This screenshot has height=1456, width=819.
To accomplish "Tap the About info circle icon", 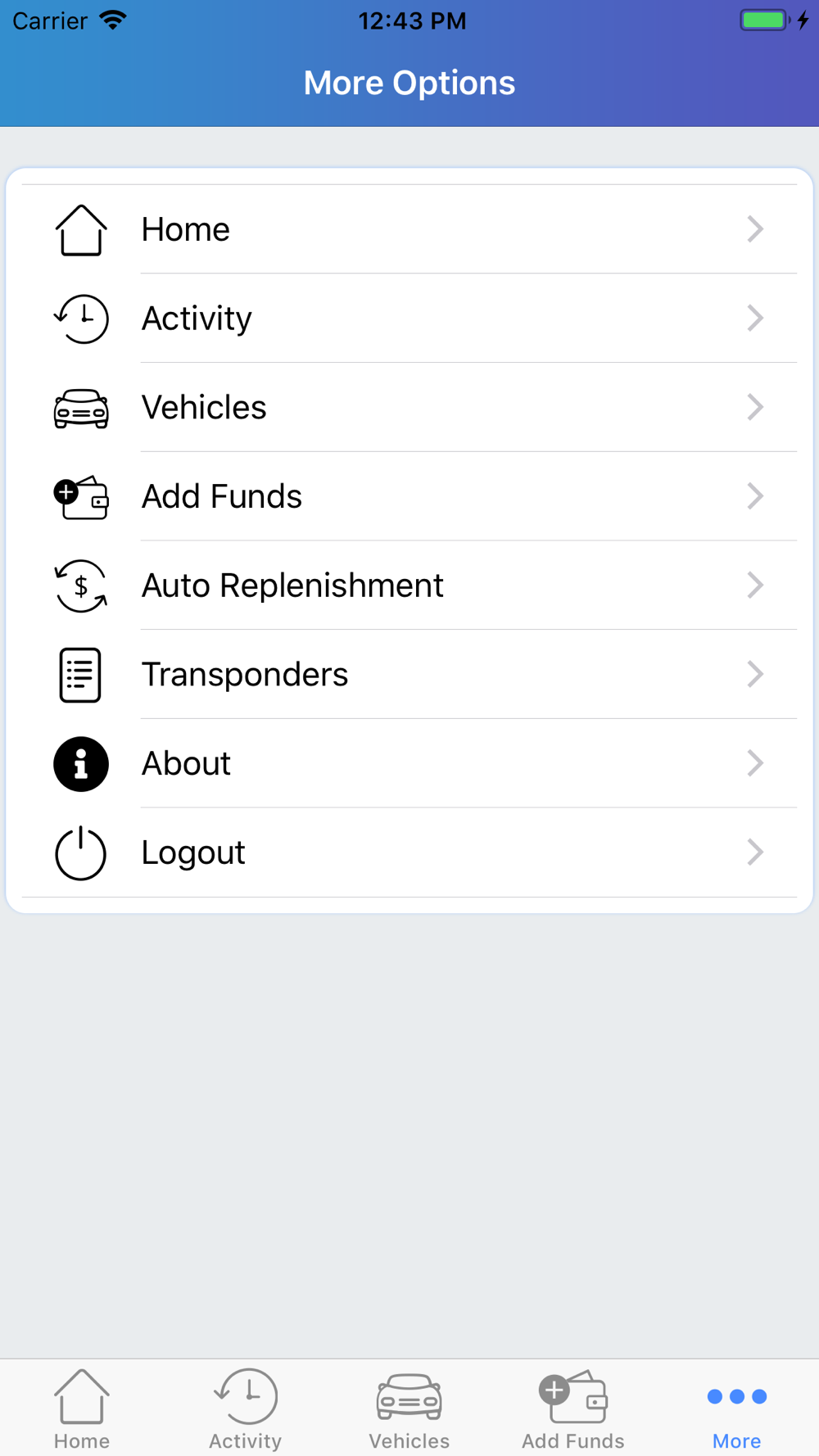I will click(81, 764).
